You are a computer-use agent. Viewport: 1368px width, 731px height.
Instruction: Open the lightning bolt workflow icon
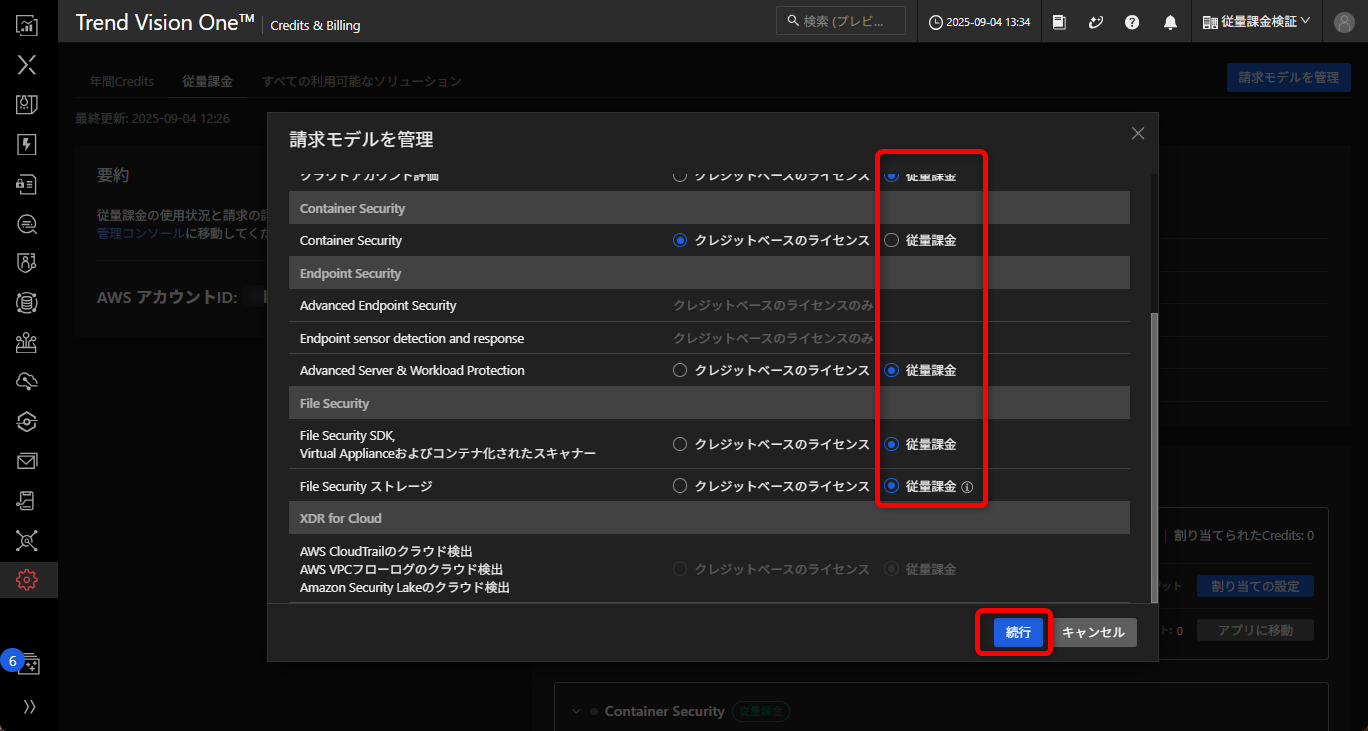coord(27,144)
